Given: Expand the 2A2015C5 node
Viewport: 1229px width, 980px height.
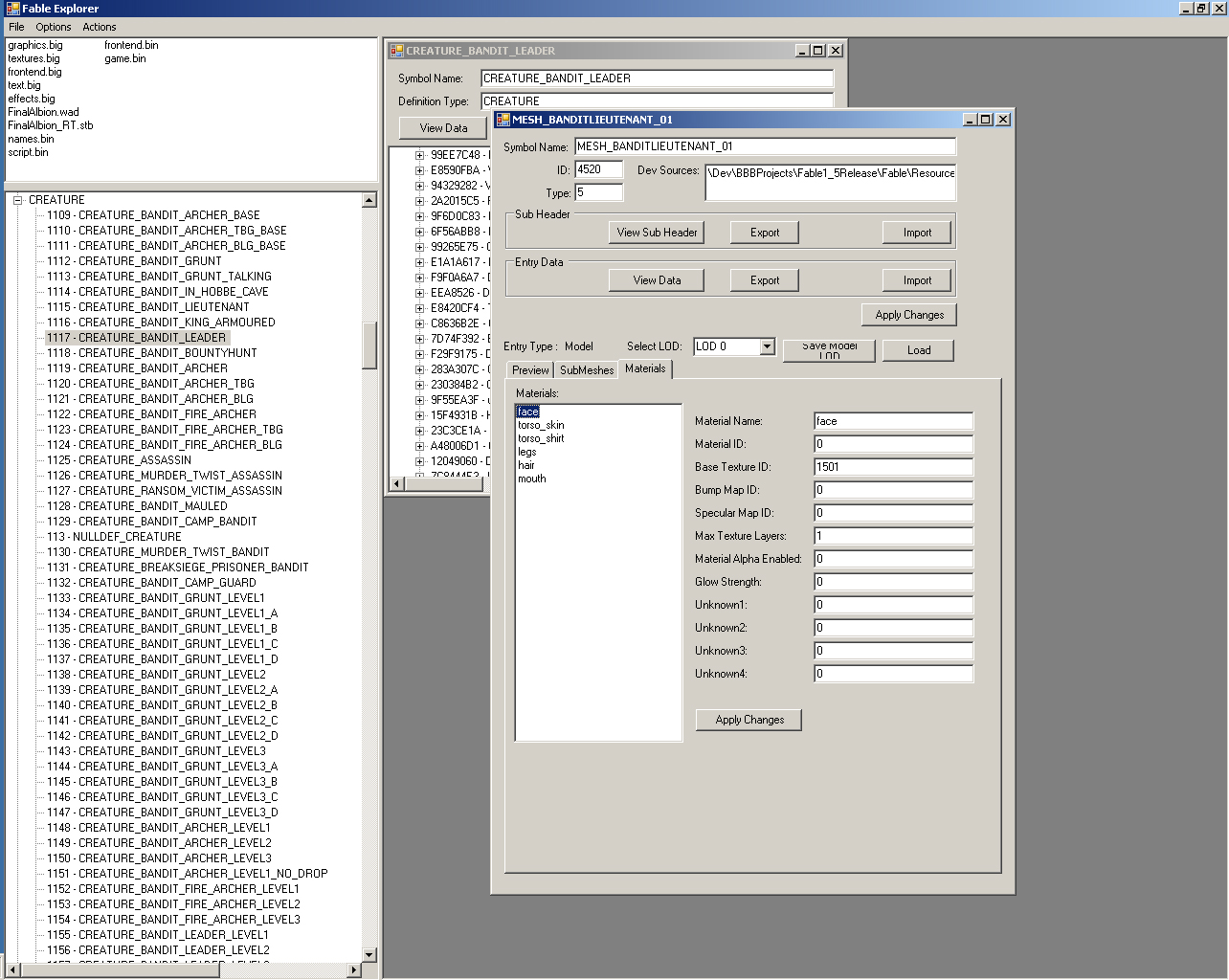Looking at the screenshot, I should [419, 201].
